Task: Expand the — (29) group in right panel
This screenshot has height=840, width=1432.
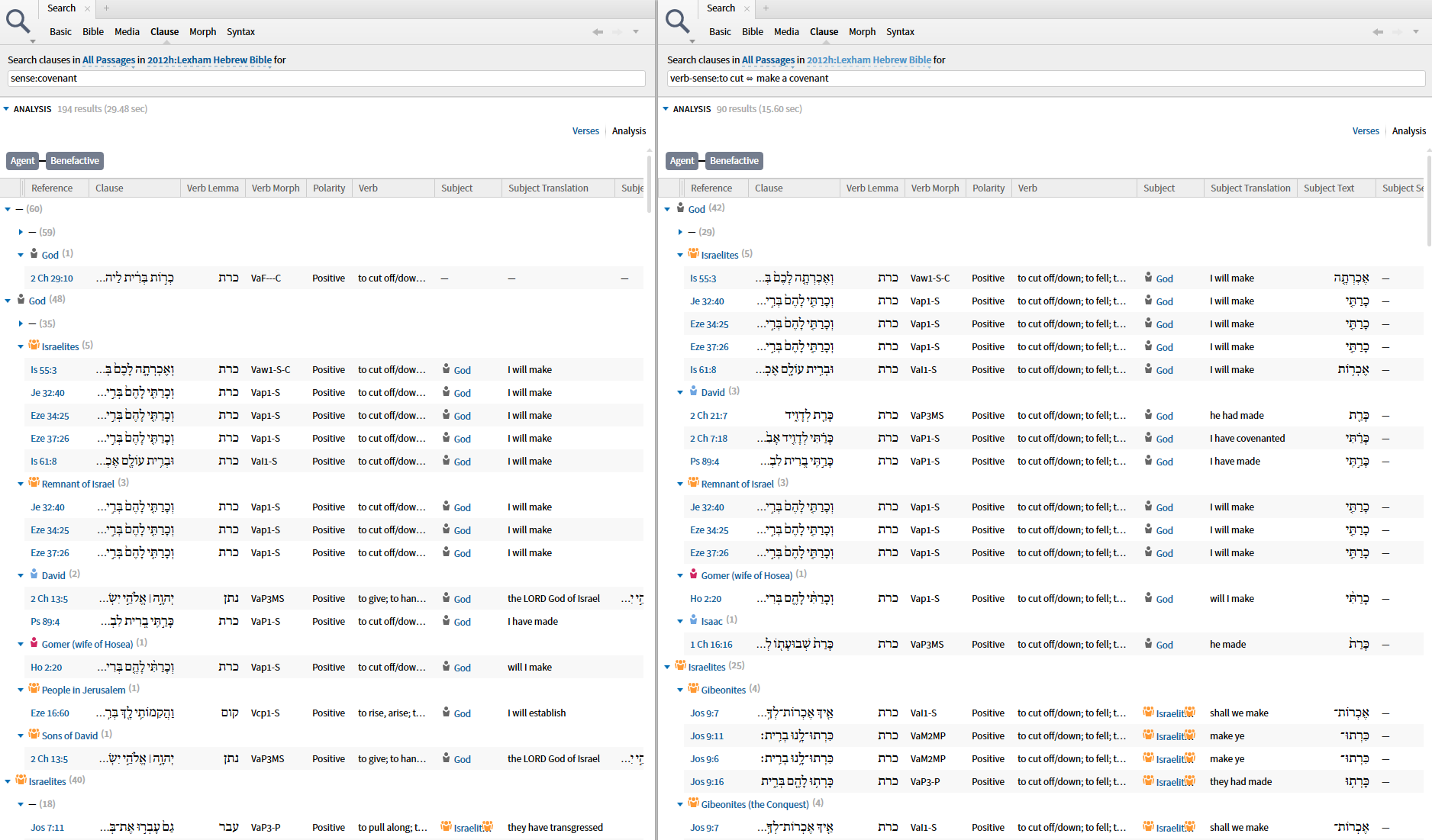Action: pos(680,232)
